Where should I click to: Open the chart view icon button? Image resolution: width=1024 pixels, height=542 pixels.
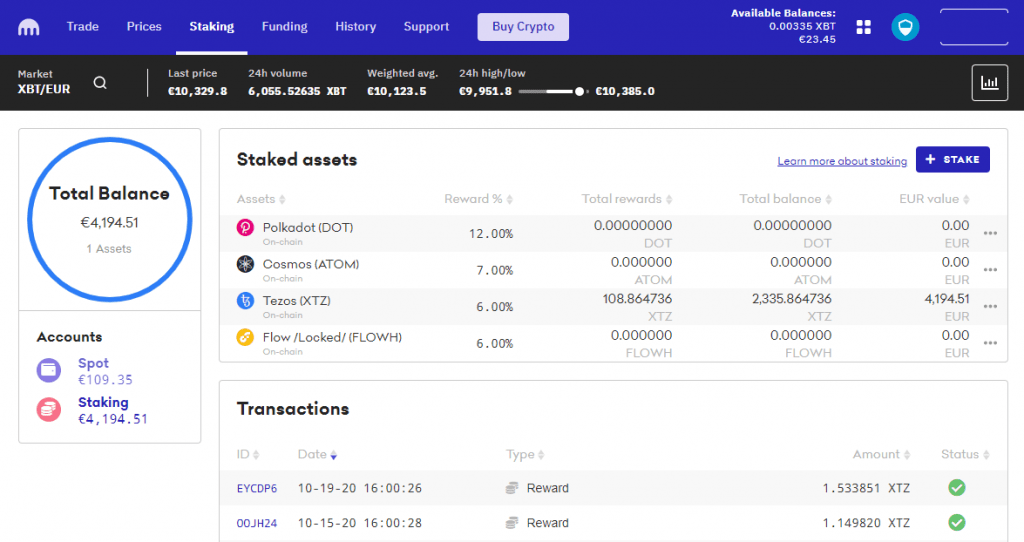989,83
